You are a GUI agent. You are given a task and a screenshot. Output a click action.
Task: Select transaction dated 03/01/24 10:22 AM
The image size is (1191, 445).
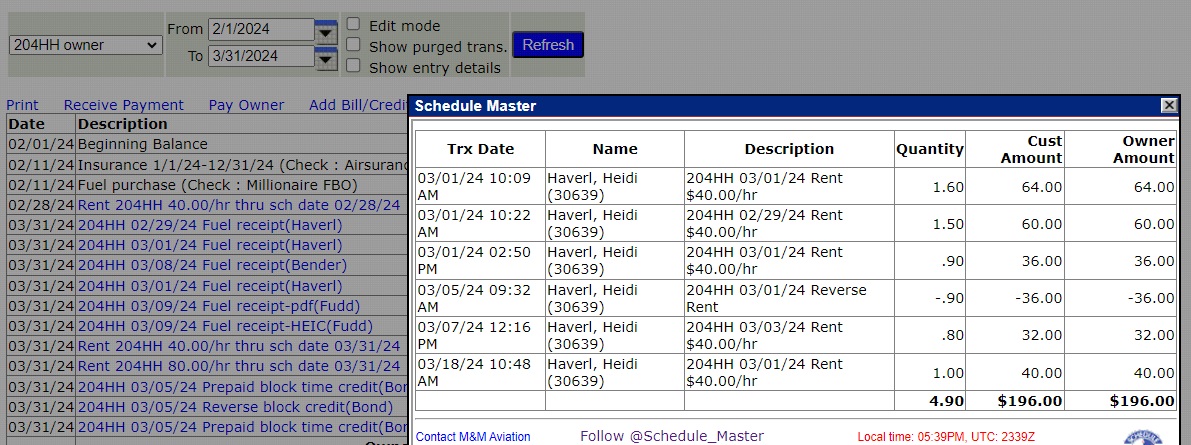[480, 223]
